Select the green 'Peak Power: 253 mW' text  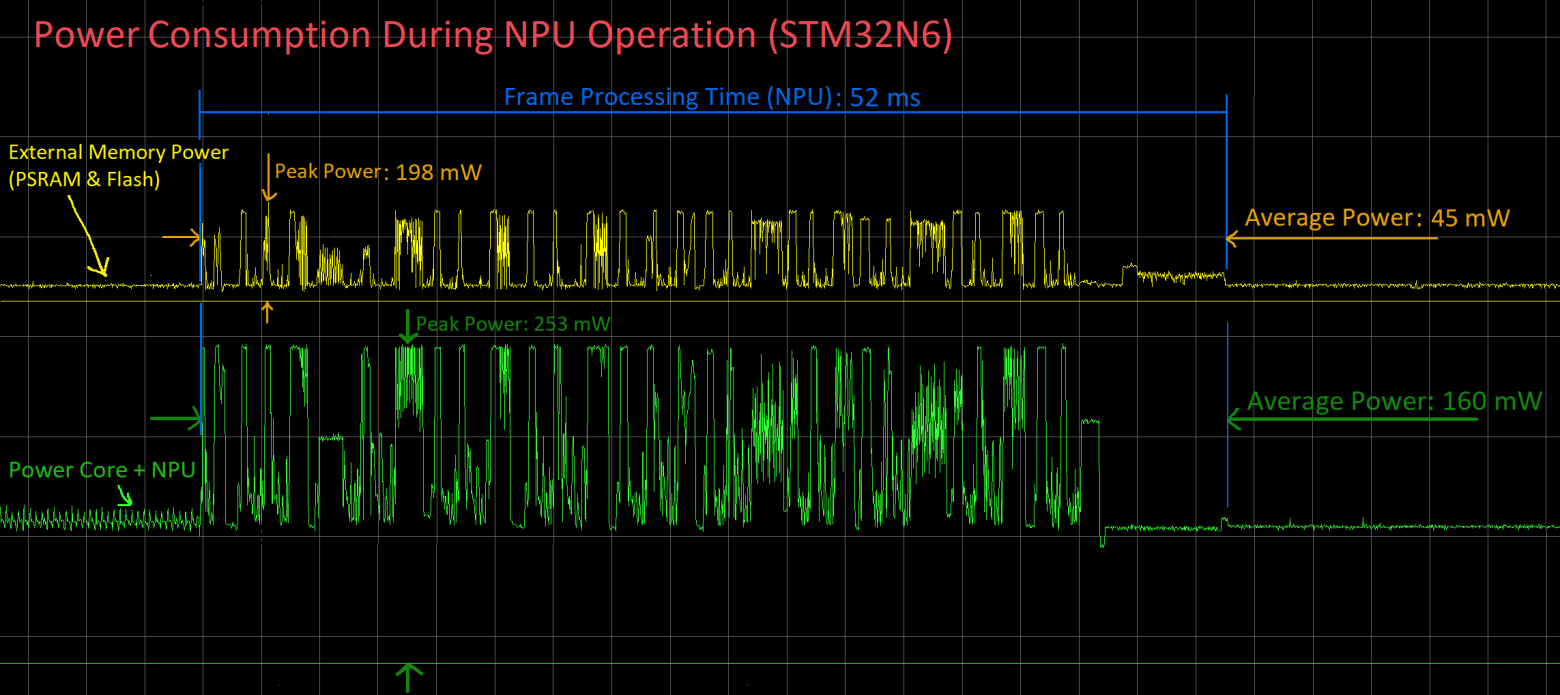512,324
